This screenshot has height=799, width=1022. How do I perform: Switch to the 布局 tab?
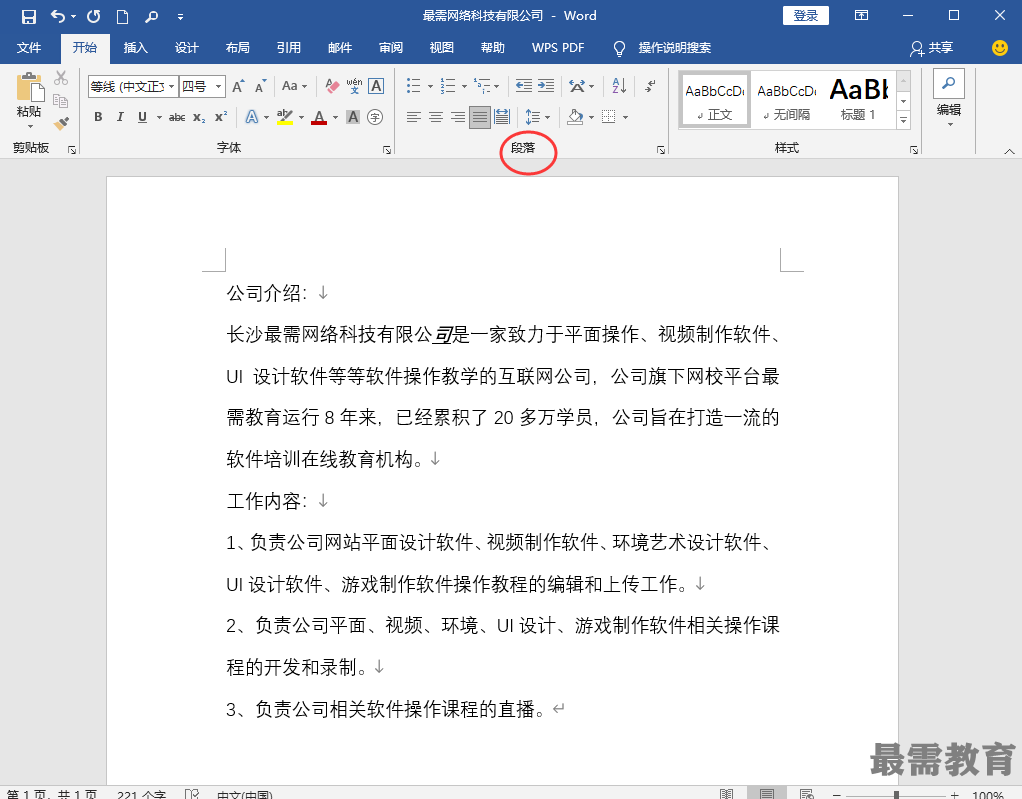point(237,48)
